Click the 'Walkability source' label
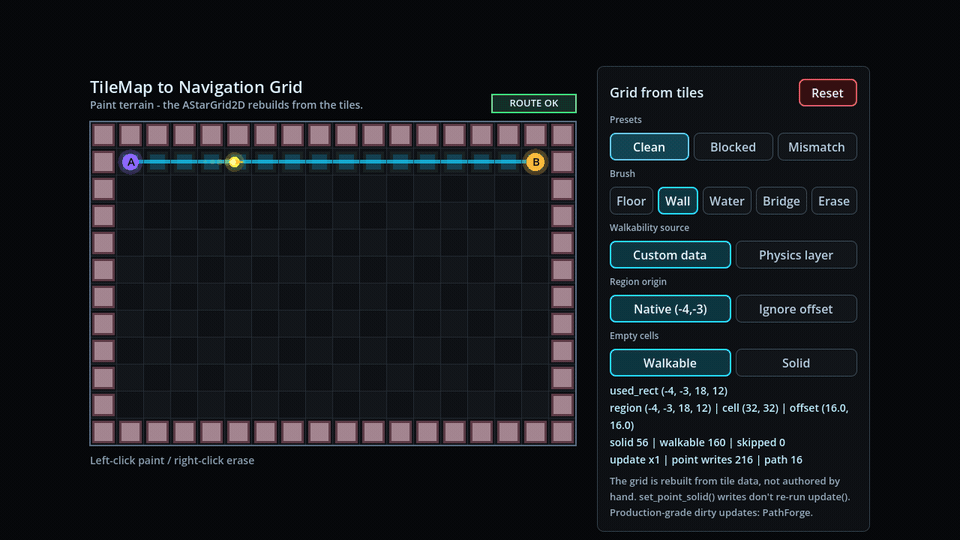 [649, 228]
